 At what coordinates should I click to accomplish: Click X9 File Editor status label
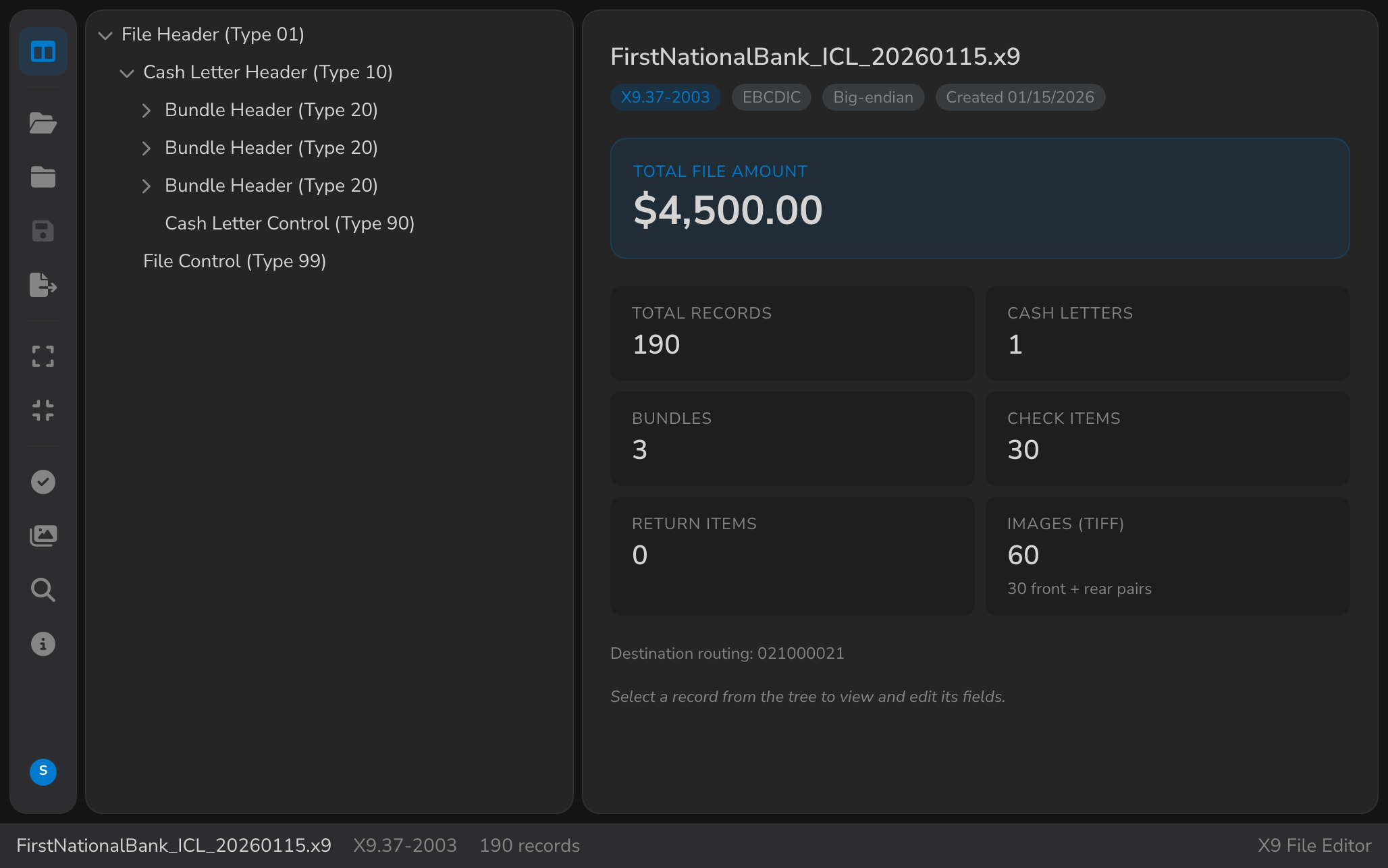(1314, 846)
